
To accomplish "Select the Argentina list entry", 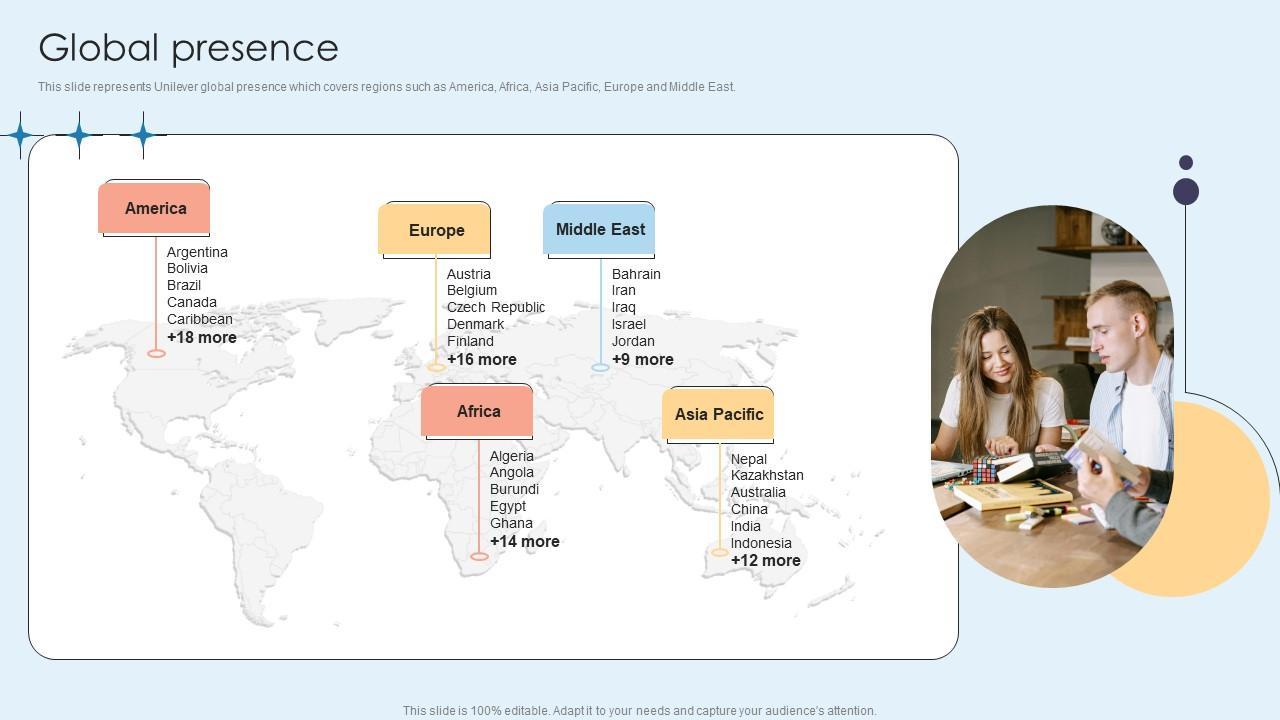I will [197, 252].
